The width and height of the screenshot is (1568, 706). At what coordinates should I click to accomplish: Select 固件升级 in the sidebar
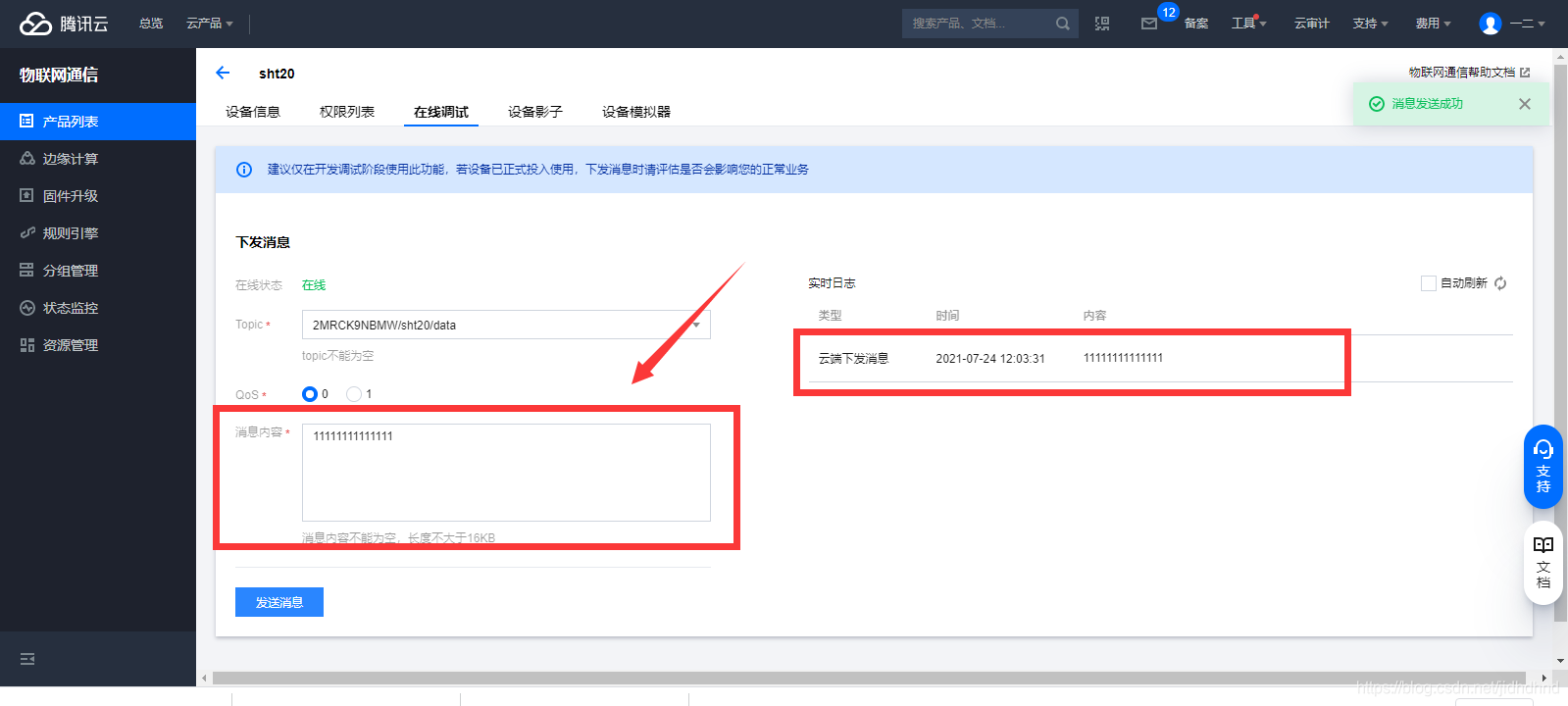(x=98, y=196)
